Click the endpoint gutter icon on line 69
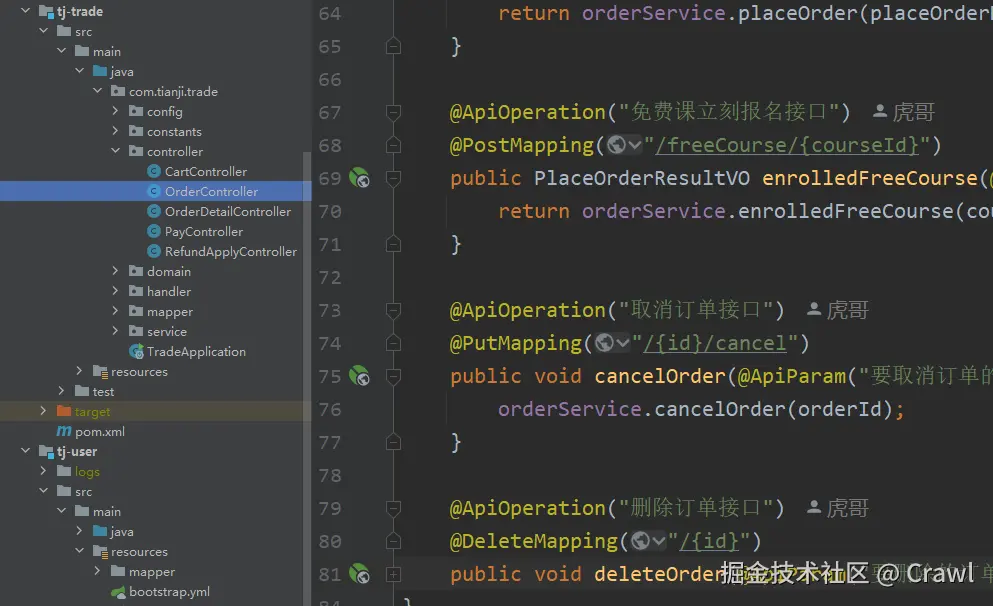 (359, 178)
